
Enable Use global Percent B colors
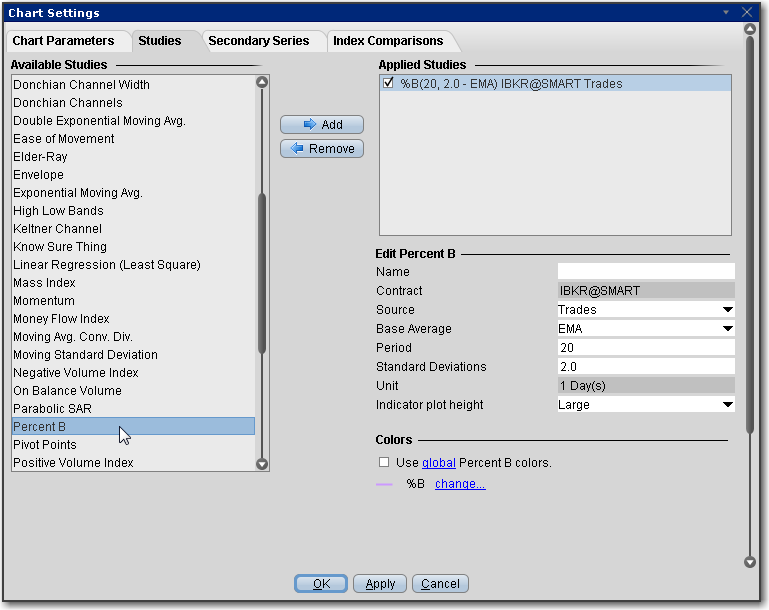384,463
